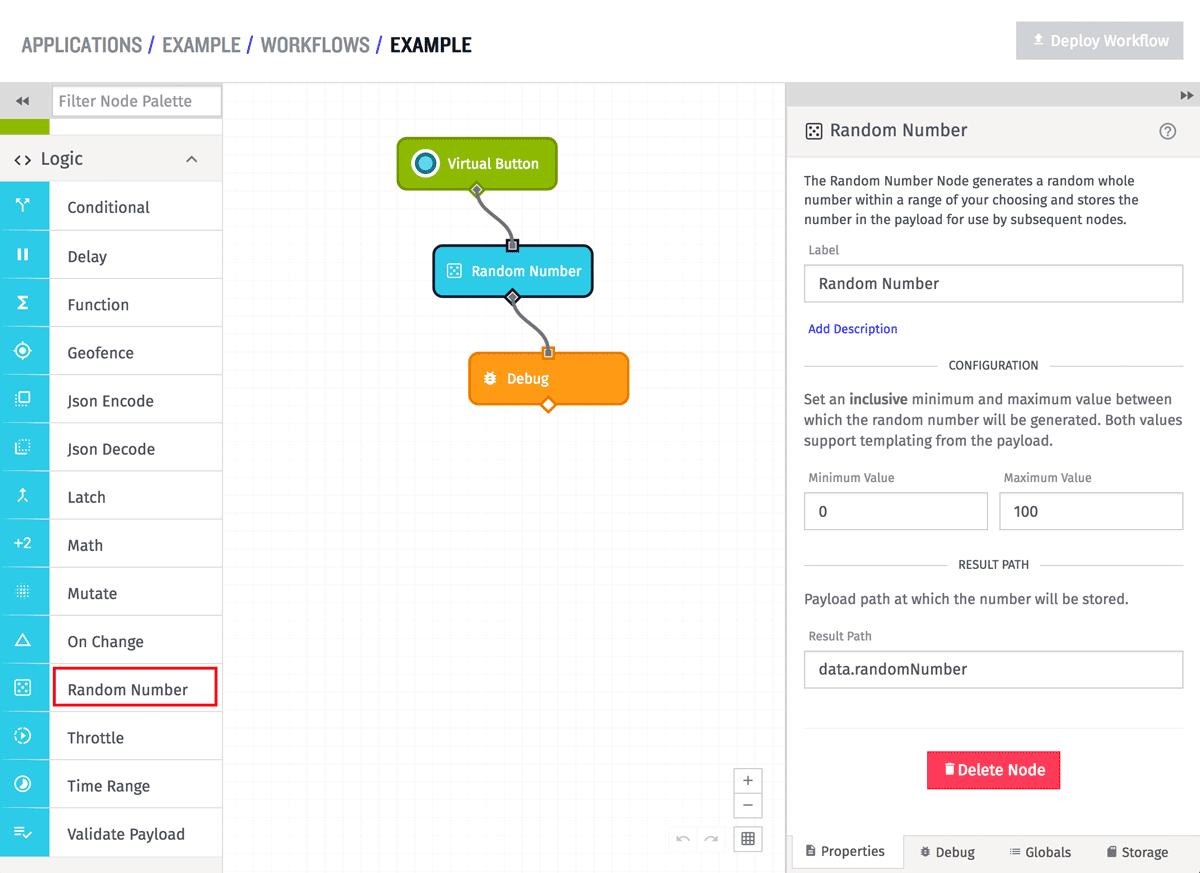Image resolution: width=1200 pixels, height=873 pixels.
Task: Select the Time Range node icon
Action: coord(24,784)
